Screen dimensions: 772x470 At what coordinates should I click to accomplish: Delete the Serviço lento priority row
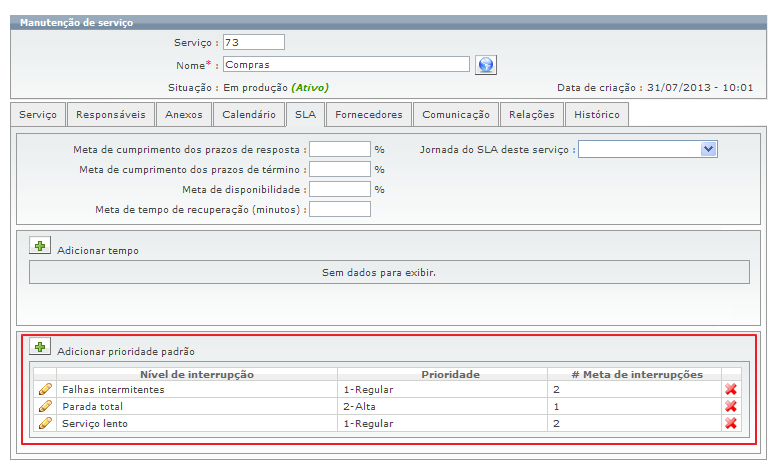pyautogui.click(x=731, y=423)
